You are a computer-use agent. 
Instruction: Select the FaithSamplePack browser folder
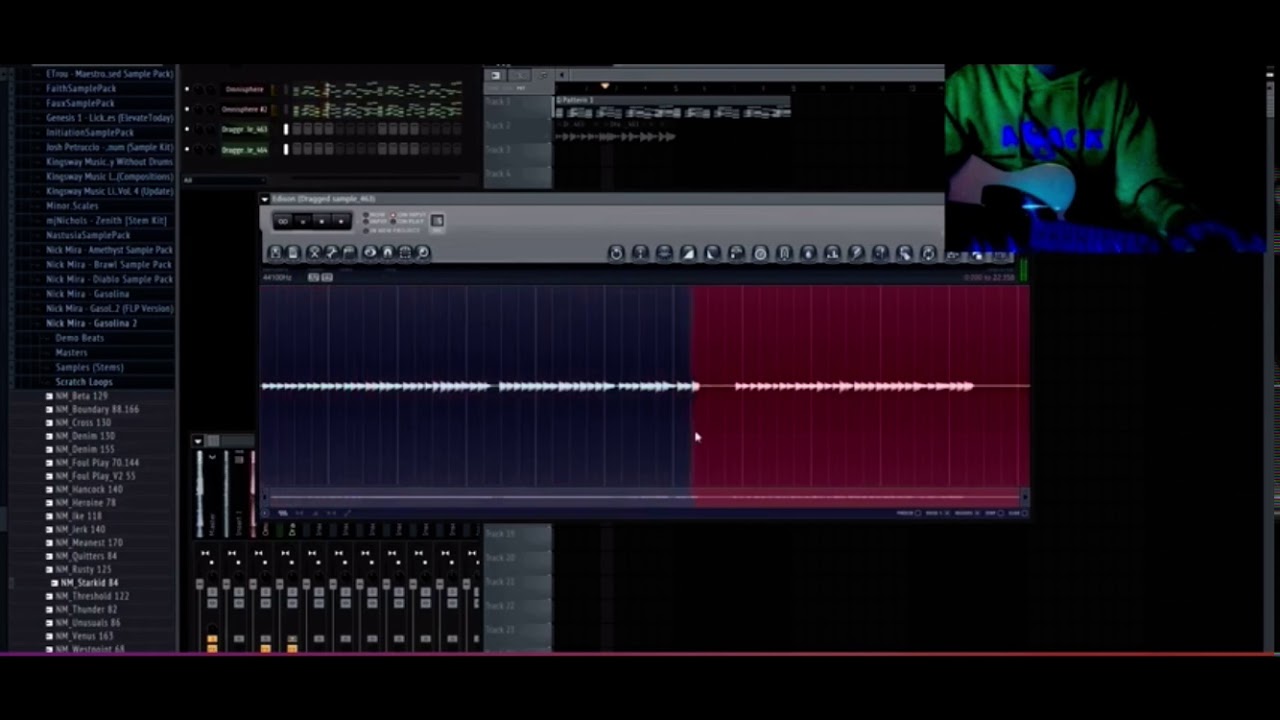click(x=81, y=88)
